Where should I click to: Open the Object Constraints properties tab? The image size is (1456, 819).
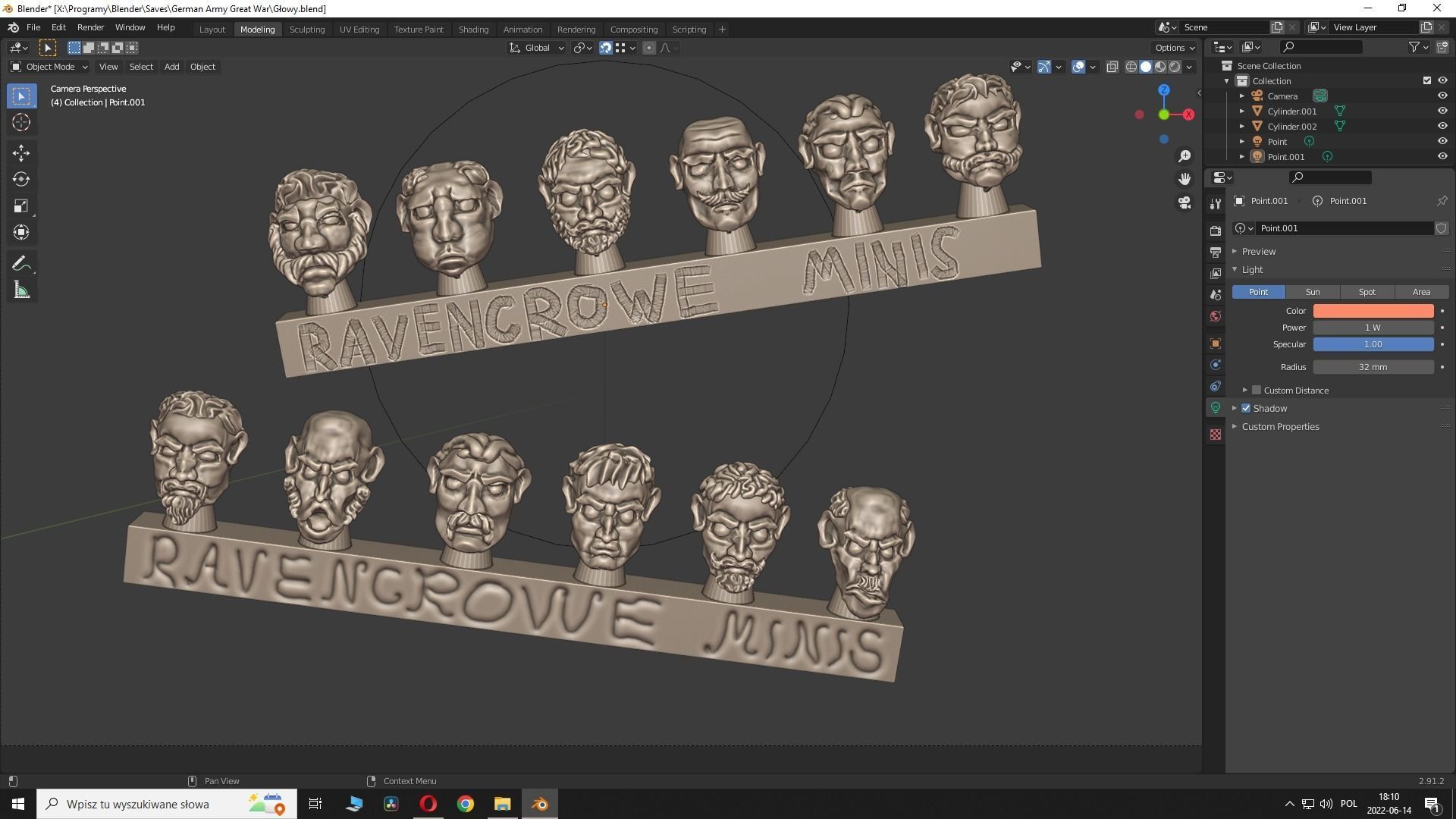coord(1216,386)
